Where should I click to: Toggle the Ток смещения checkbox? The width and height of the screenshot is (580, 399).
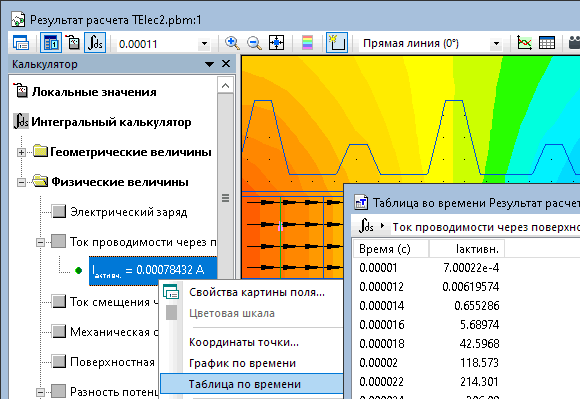click(59, 301)
